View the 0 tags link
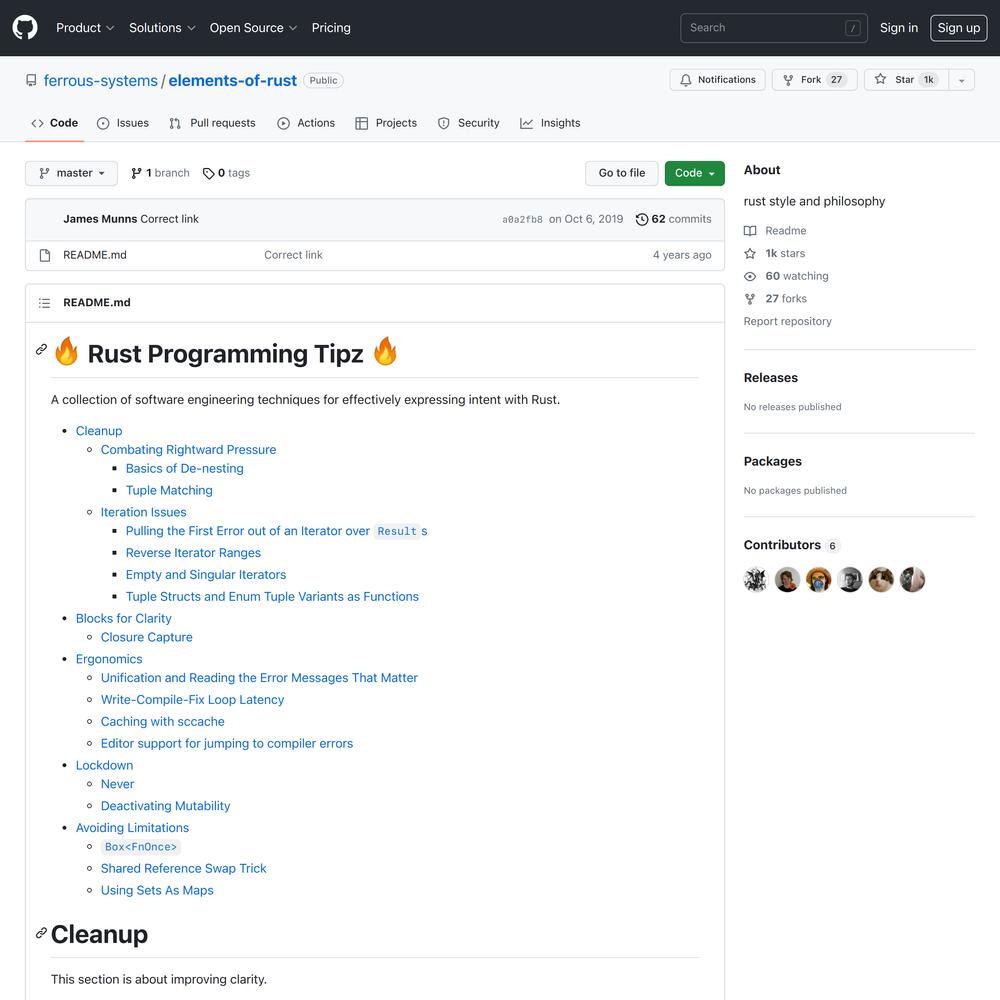1000x1000 pixels. [x=226, y=173]
